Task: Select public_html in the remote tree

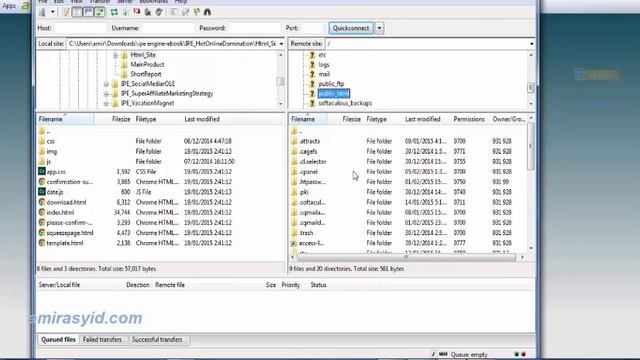Action: point(334,94)
